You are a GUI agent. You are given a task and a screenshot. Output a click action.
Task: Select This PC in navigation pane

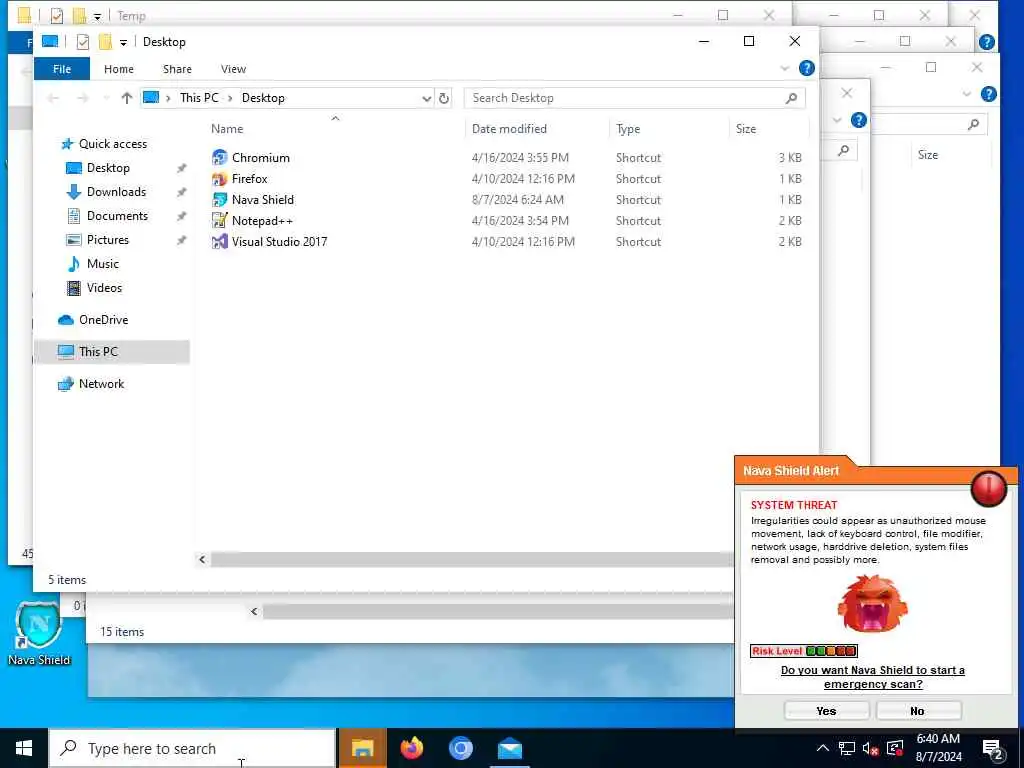click(x=98, y=351)
